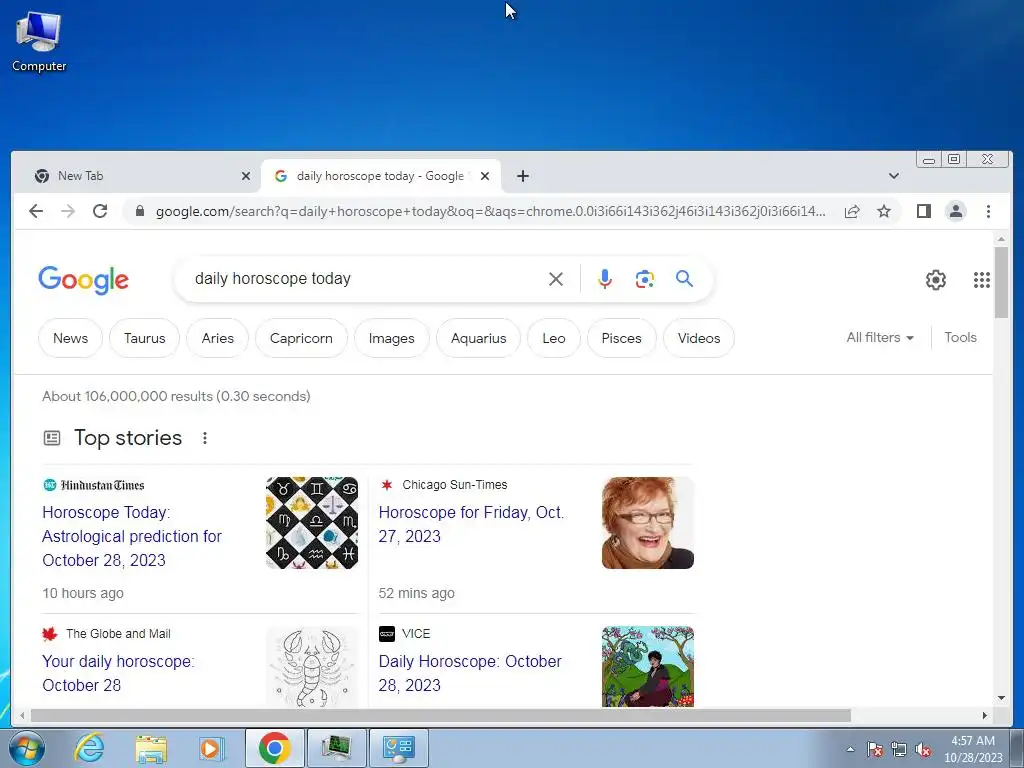Click the network tray icon
1024x768 pixels.
tap(899, 750)
